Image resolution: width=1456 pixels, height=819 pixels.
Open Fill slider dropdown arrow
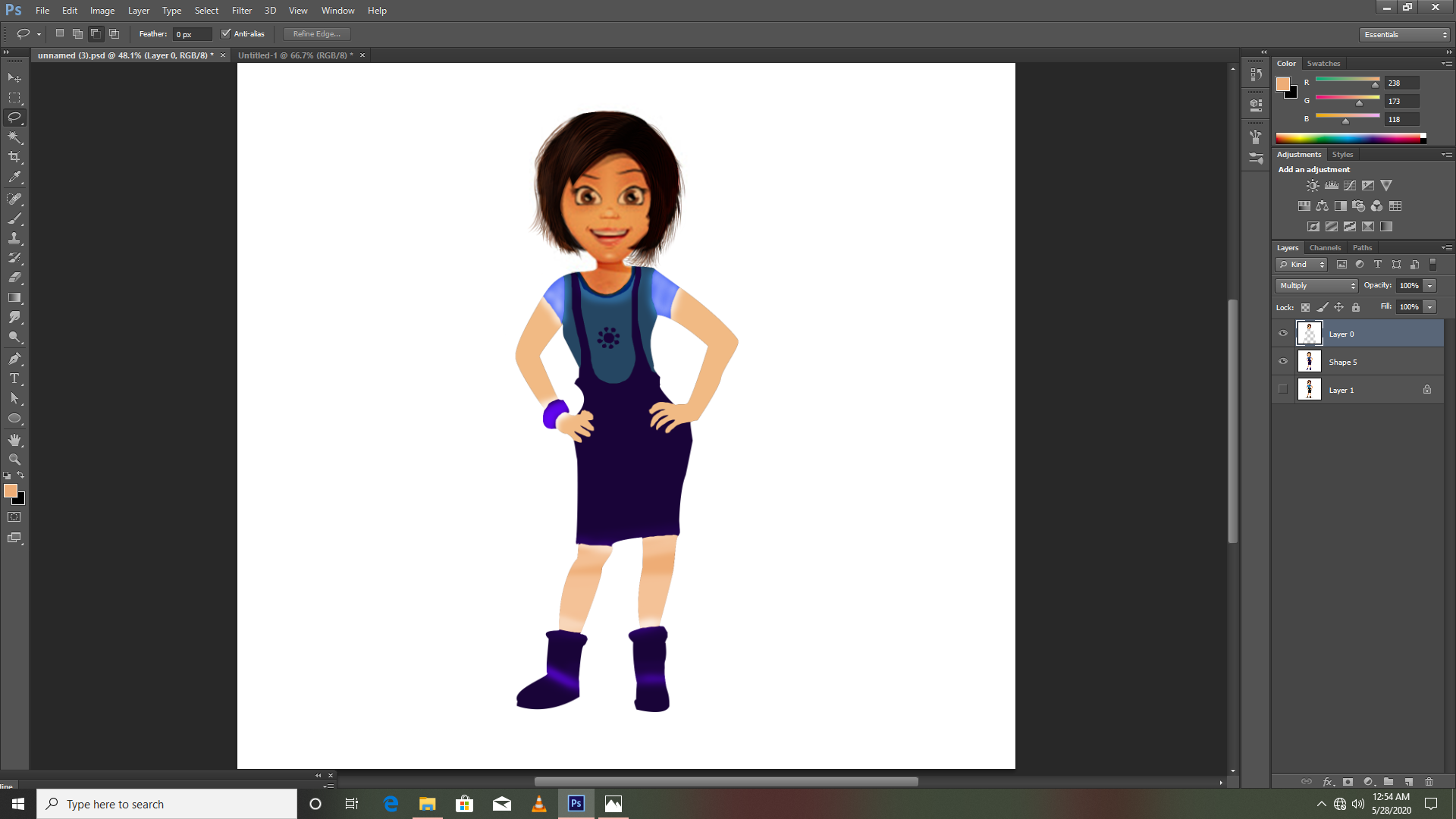[x=1430, y=307]
